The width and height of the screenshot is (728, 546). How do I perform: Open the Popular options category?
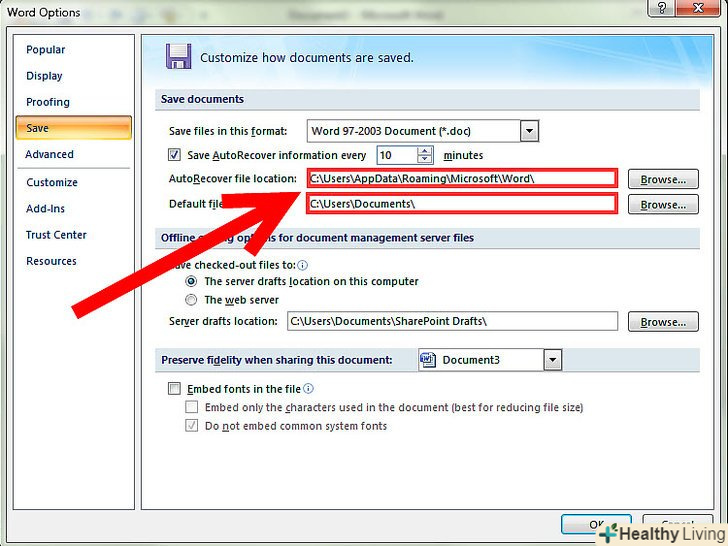46,50
